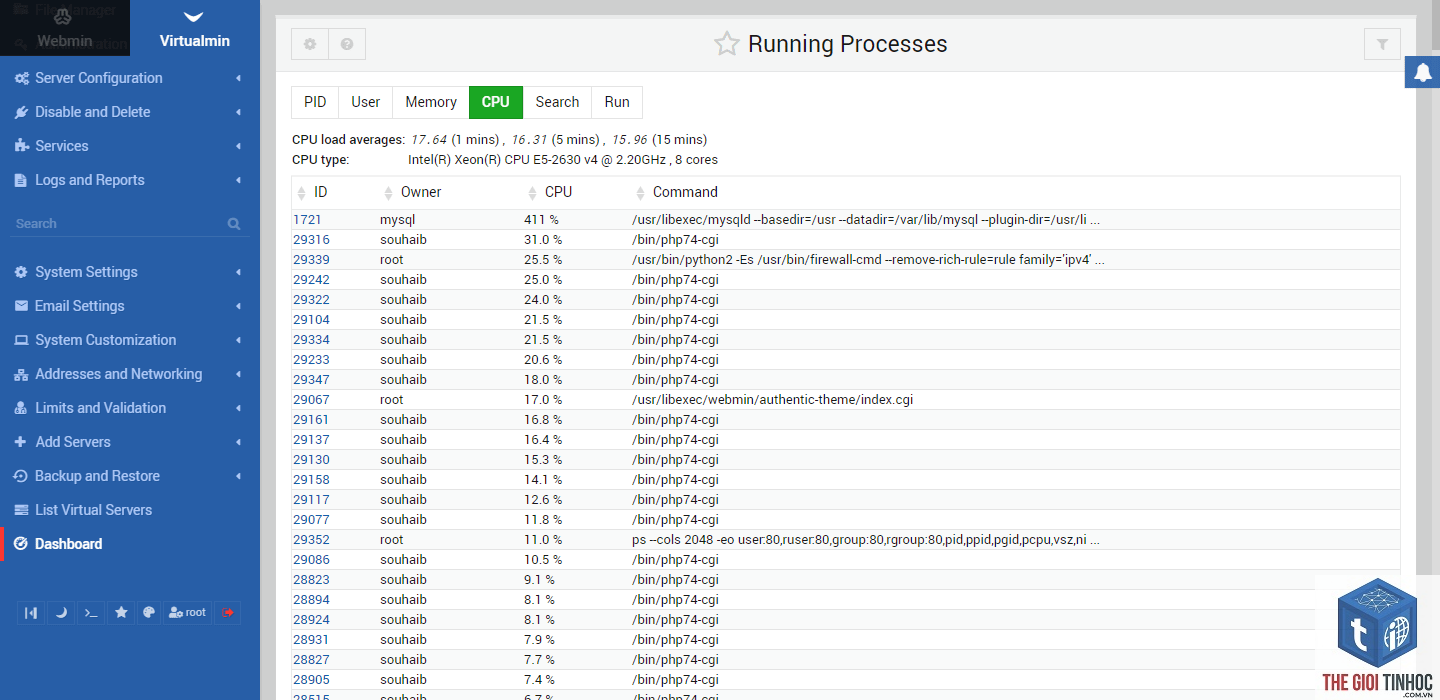The height and width of the screenshot is (700, 1440).
Task: Open List Virtual Servers
Action: (130, 510)
